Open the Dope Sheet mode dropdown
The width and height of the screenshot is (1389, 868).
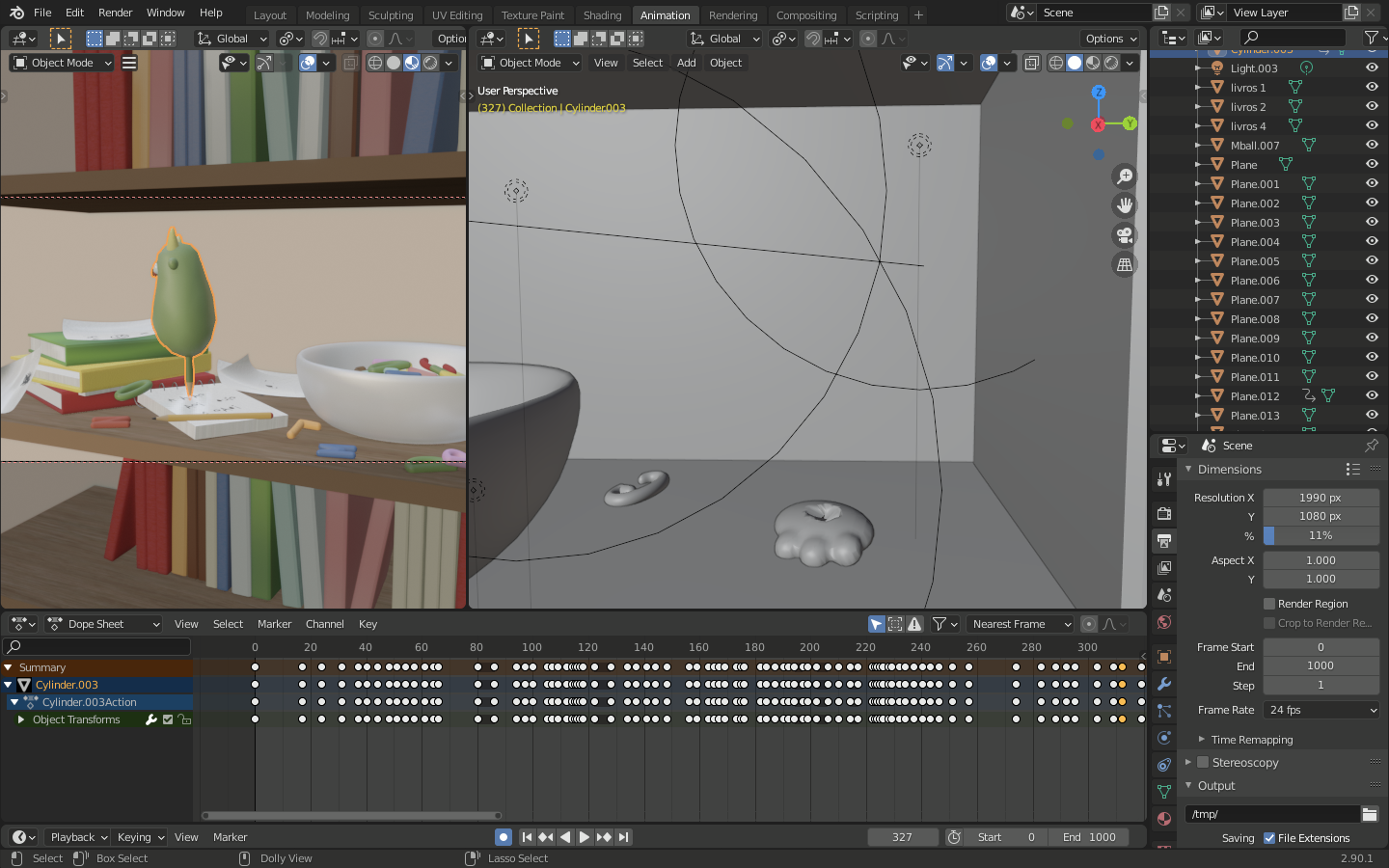103,624
